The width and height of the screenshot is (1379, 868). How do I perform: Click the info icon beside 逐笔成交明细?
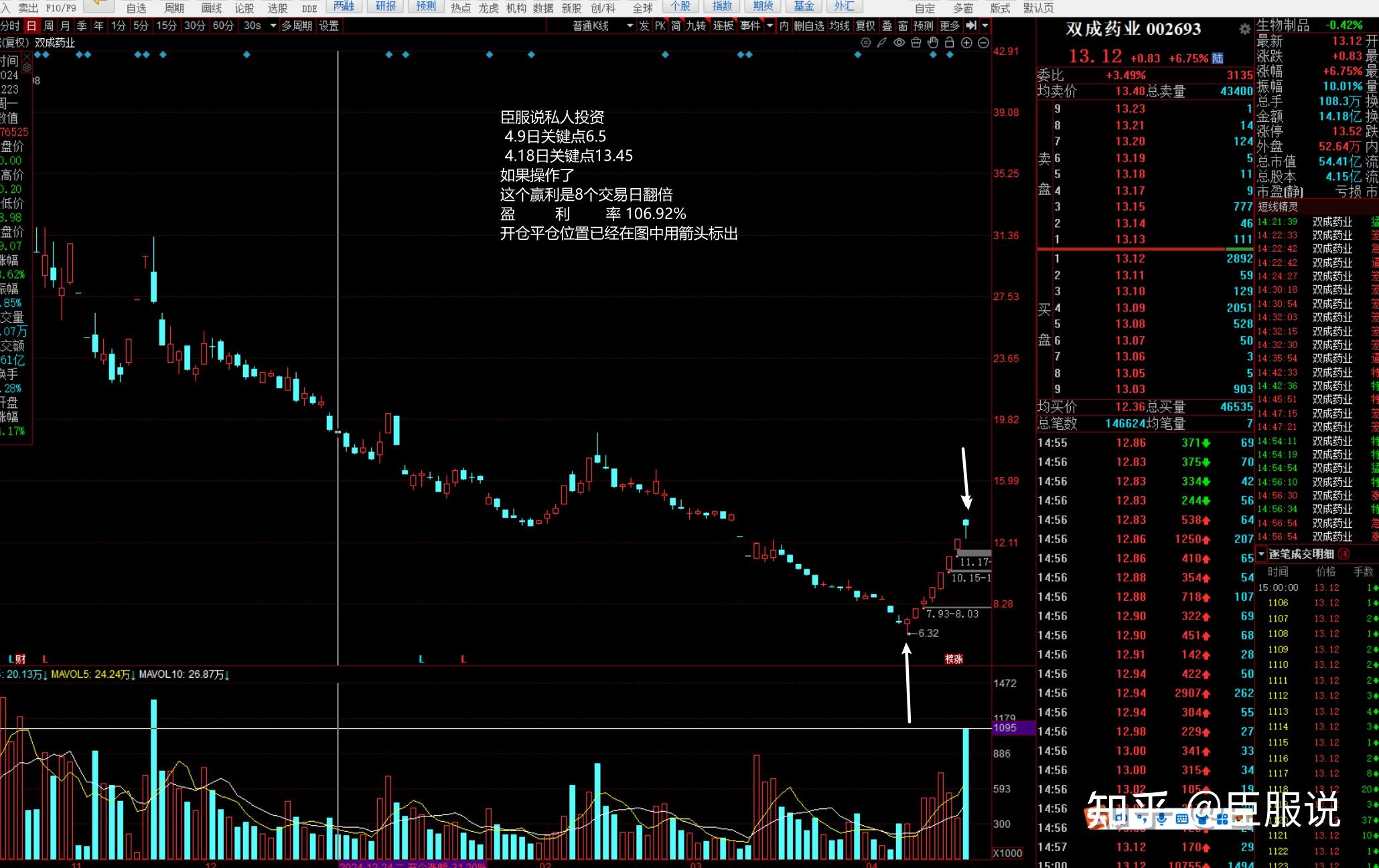(x=1344, y=554)
